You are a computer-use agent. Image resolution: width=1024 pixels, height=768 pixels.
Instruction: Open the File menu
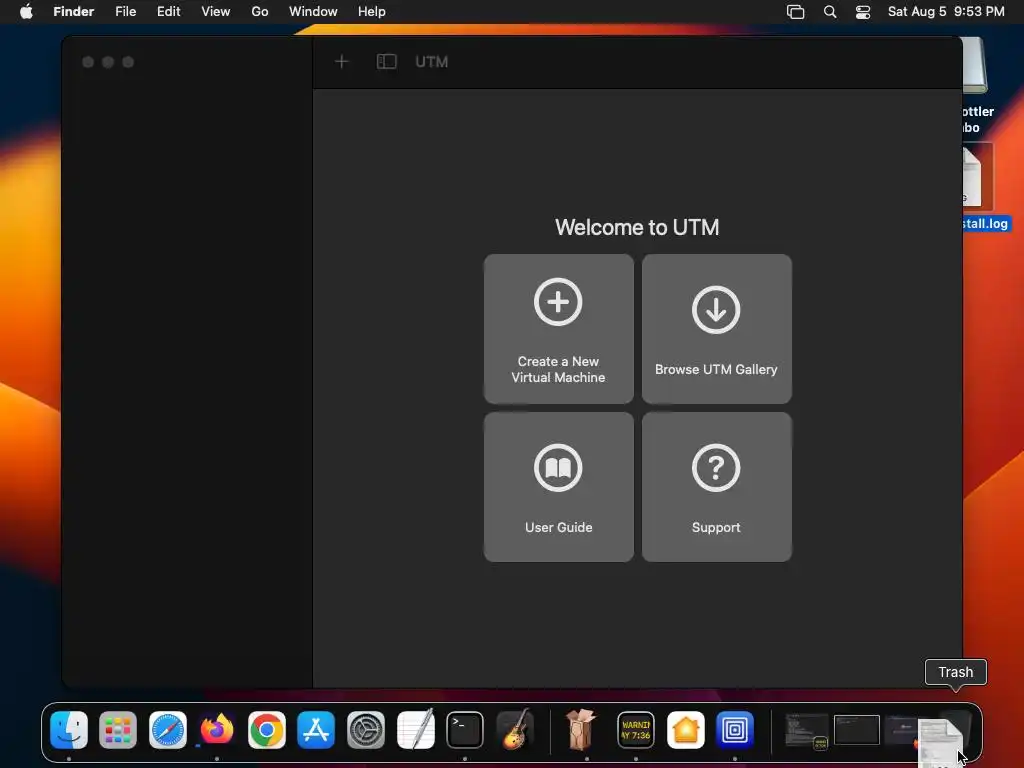pyautogui.click(x=125, y=11)
